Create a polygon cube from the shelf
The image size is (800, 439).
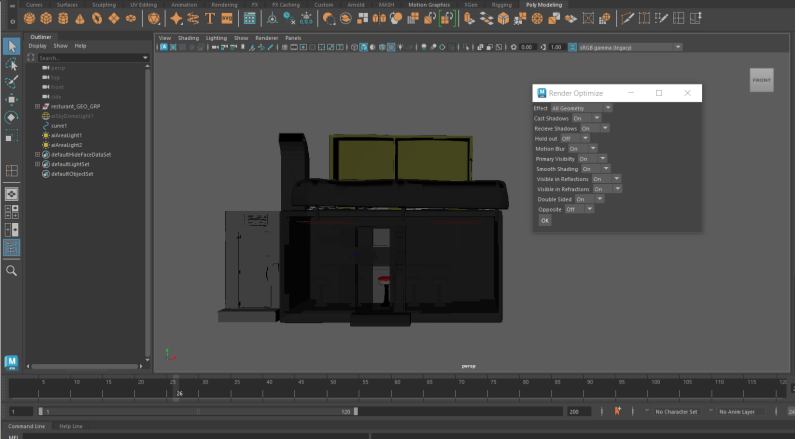[46, 19]
